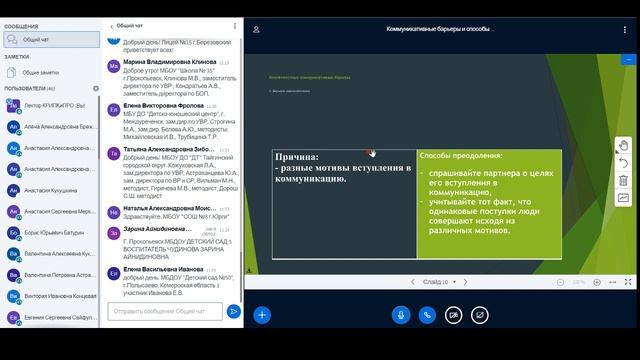Open the Общий чат conversation
The height and width of the screenshot is (360, 640).
click(x=51, y=40)
